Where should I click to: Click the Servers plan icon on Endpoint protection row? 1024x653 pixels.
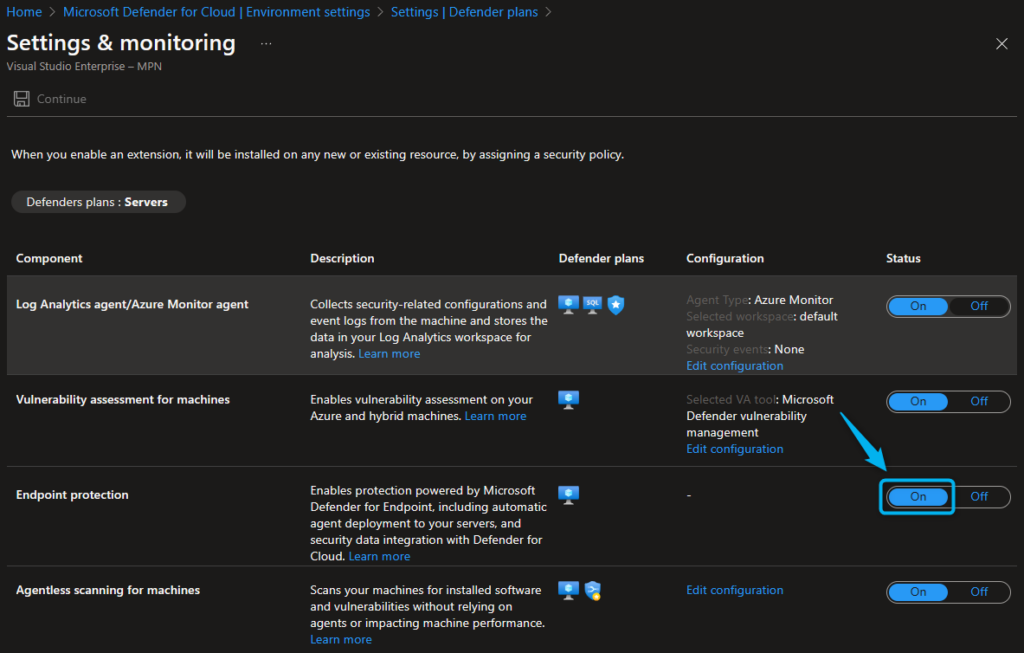click(568, 493)
